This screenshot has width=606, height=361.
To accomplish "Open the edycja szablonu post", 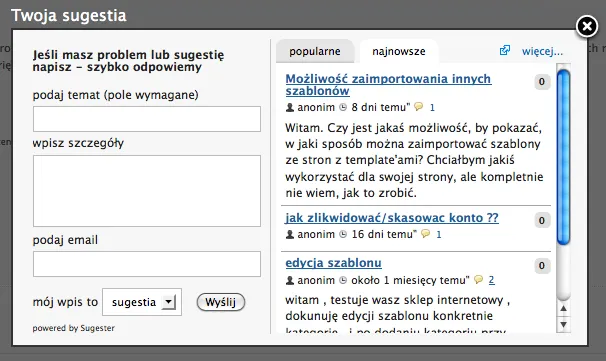I will (x=334, y=263).
